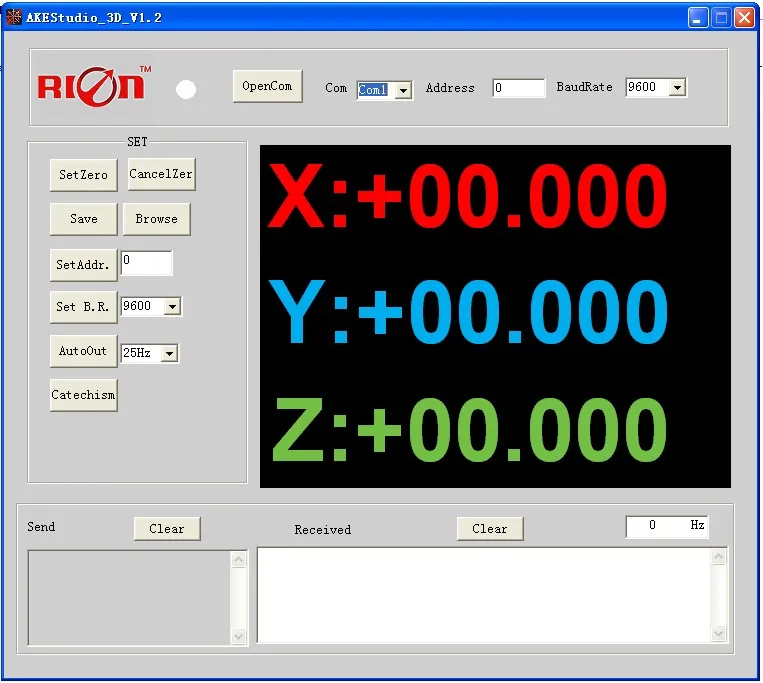Click the RION logo
This screenshot has height=683, width=763.
click(x=94, y=87)
